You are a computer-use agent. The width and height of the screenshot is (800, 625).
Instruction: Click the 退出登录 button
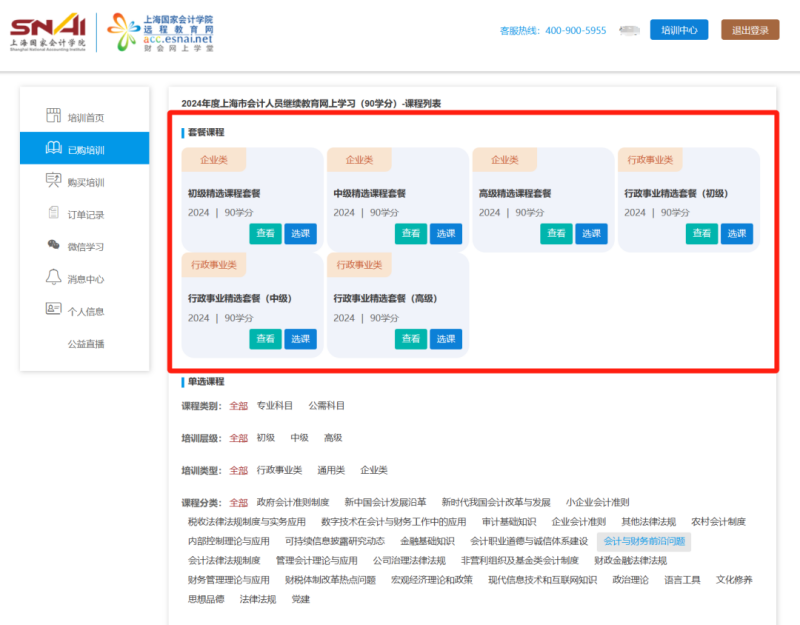pos(749,30)
